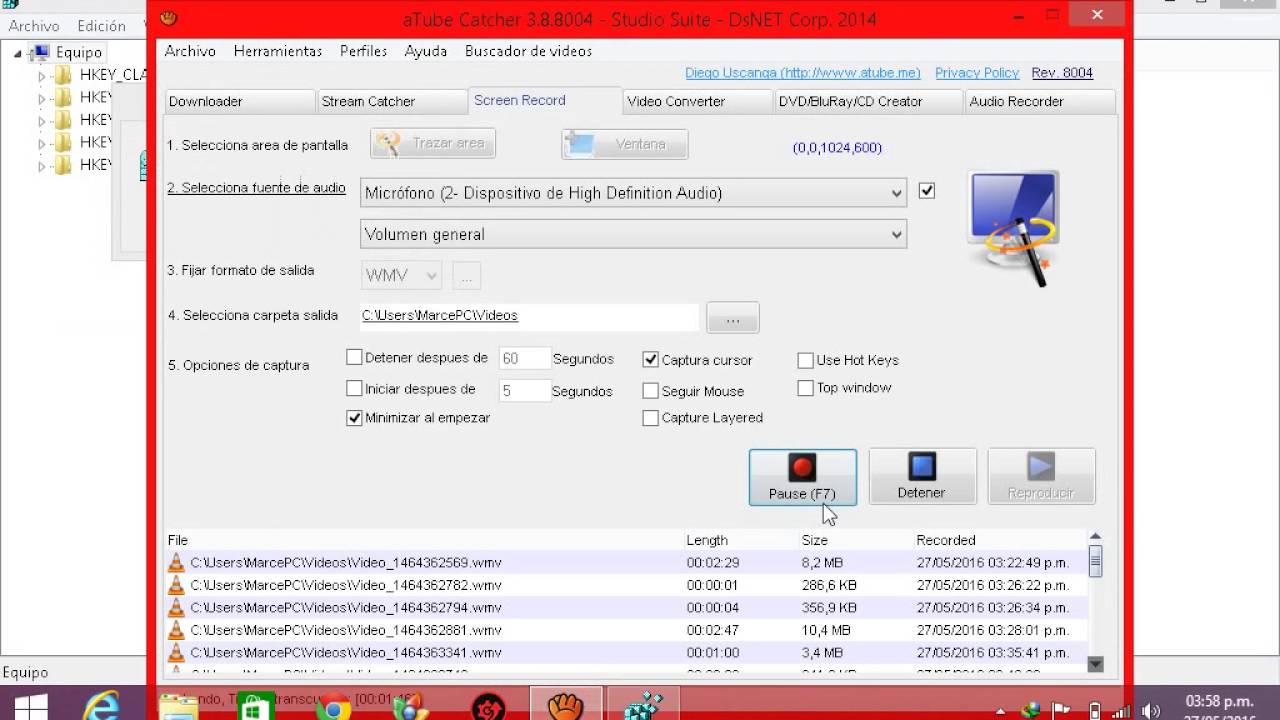Open Internet Explorer from taskbar
The image size is (1280, 720).
tap(102, 707)
